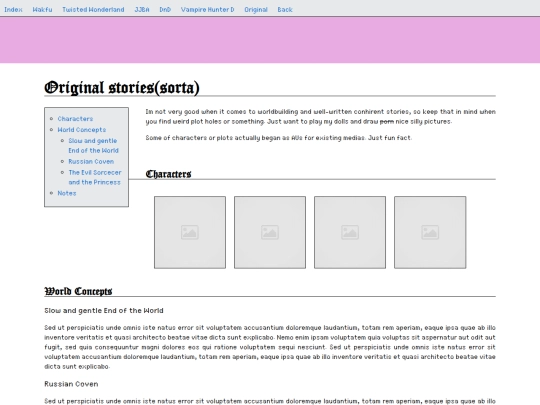Viewport: 540px width, 405px height.
Task: Jump to Notes from the contents box
Action: point(67,193)
